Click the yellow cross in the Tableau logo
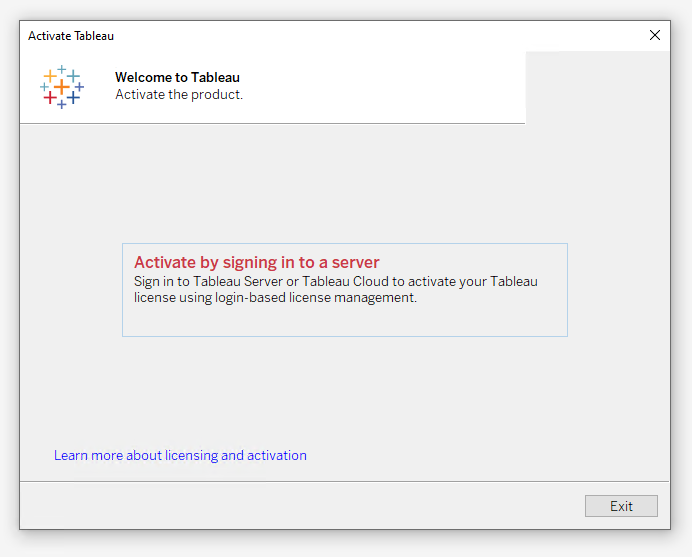The height and width of the screenshot is (557, 692). 50,76
